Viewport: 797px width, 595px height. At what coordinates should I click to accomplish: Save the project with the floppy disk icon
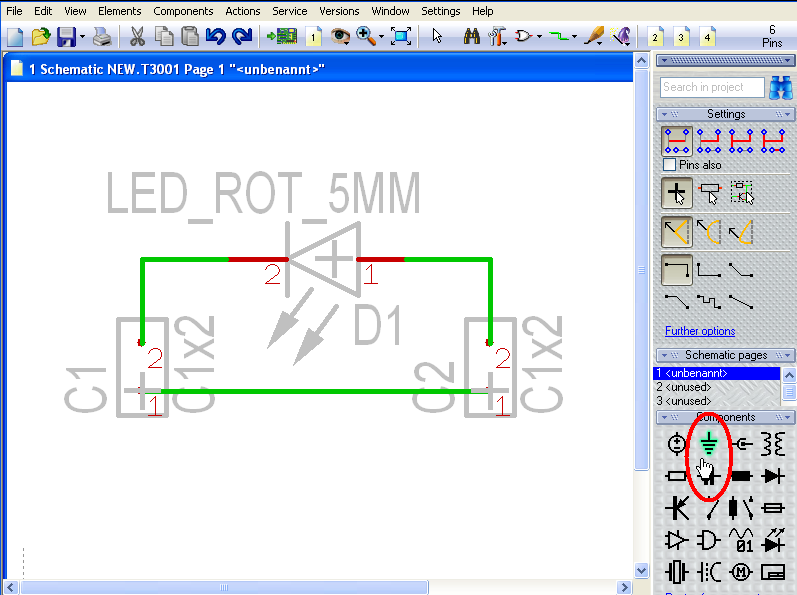click(66, 37)
